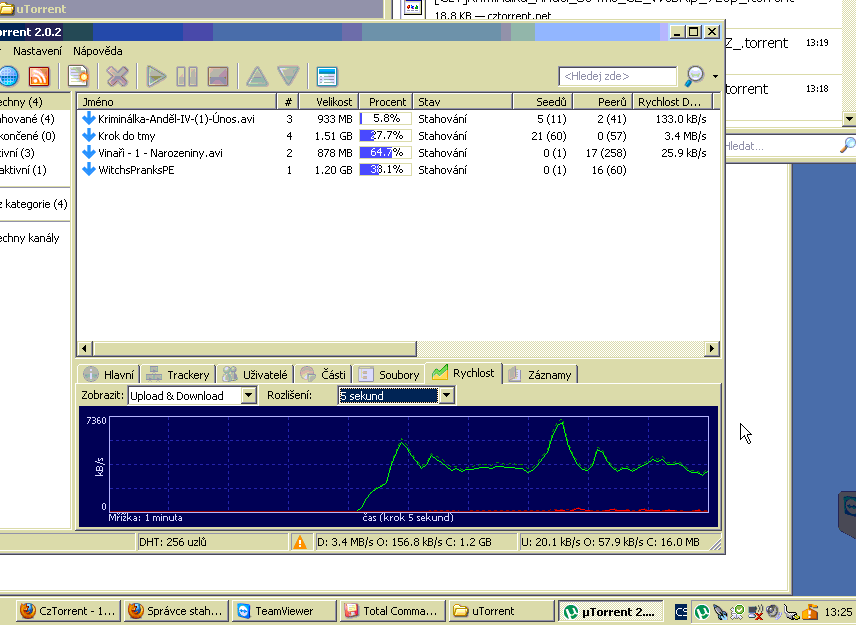The width and height of the screenshot is (856, 625).
Task: Click the download arrow icon for WitchsPranksPE
Action: (88, 170)
